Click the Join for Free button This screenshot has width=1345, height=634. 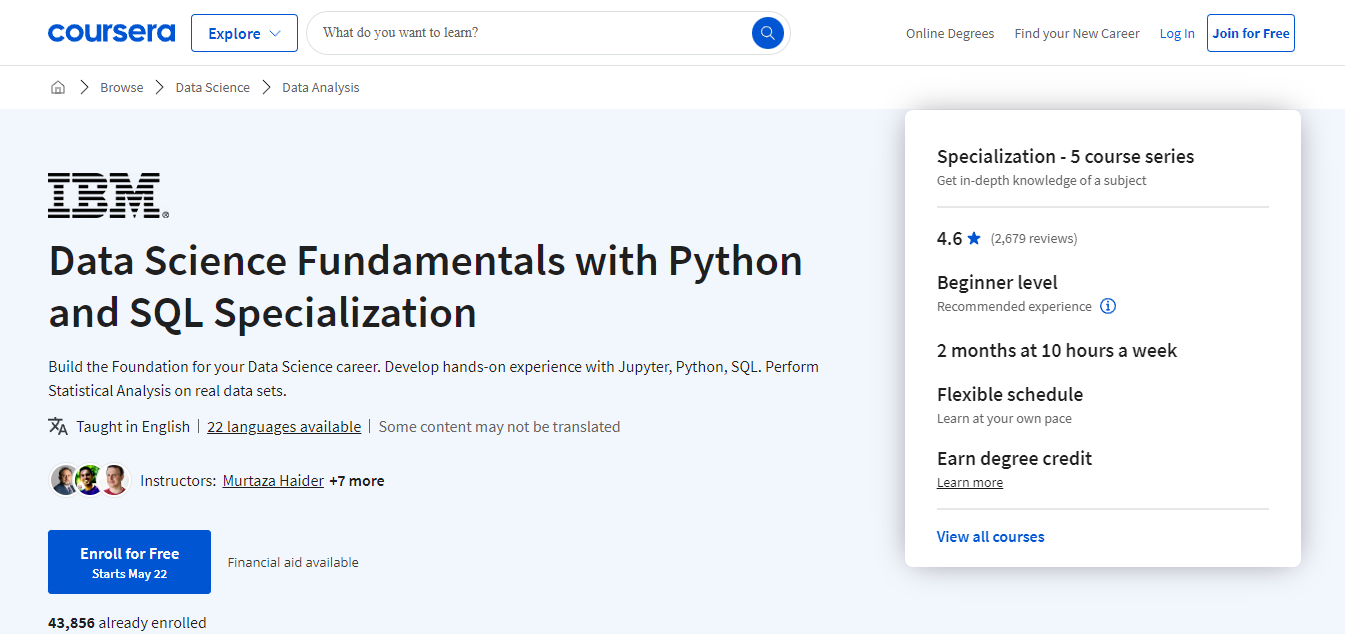pos(1250,33)
